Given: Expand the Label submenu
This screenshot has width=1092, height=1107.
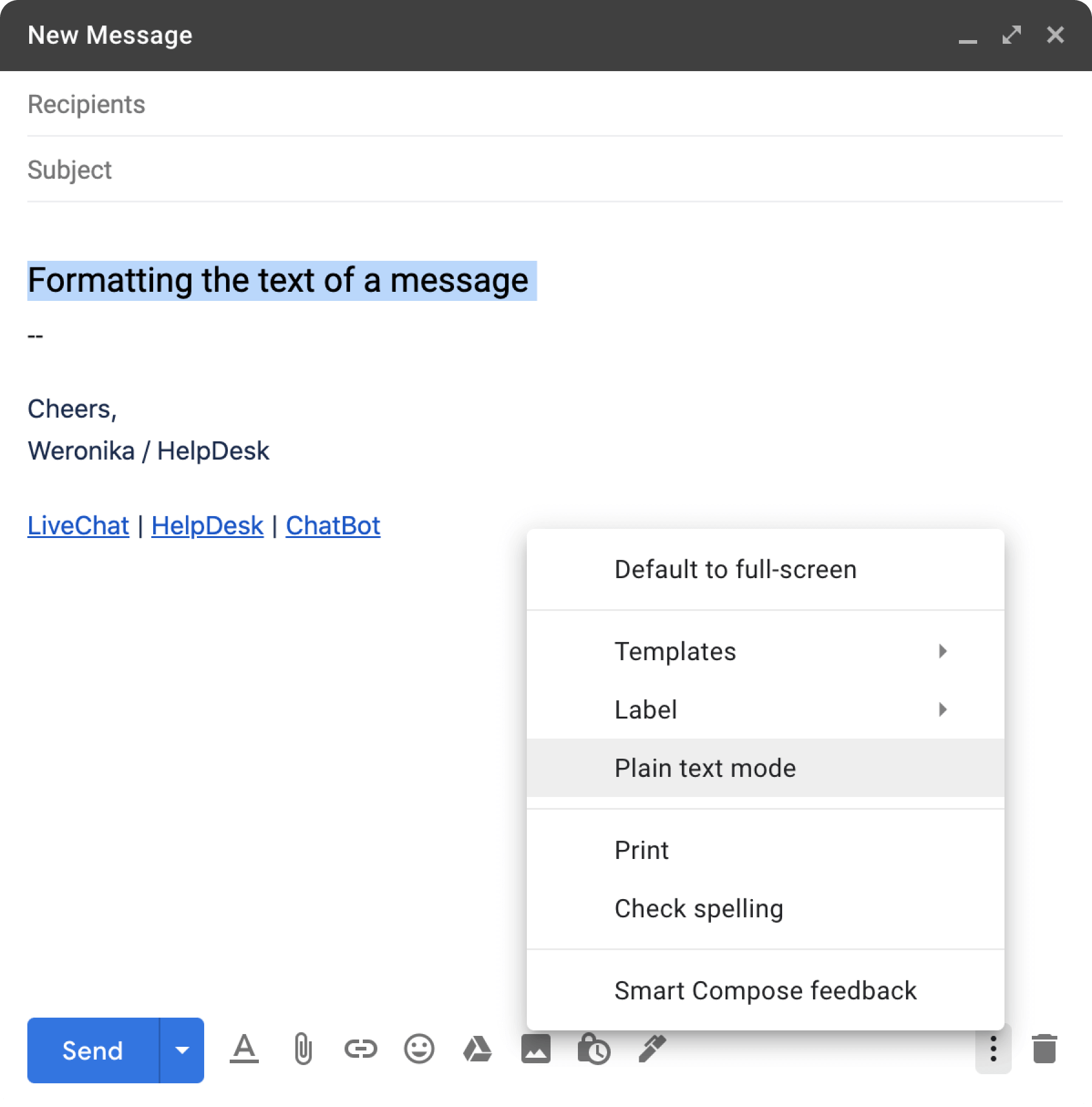Looking at the screenshot, I should (646, 709).
